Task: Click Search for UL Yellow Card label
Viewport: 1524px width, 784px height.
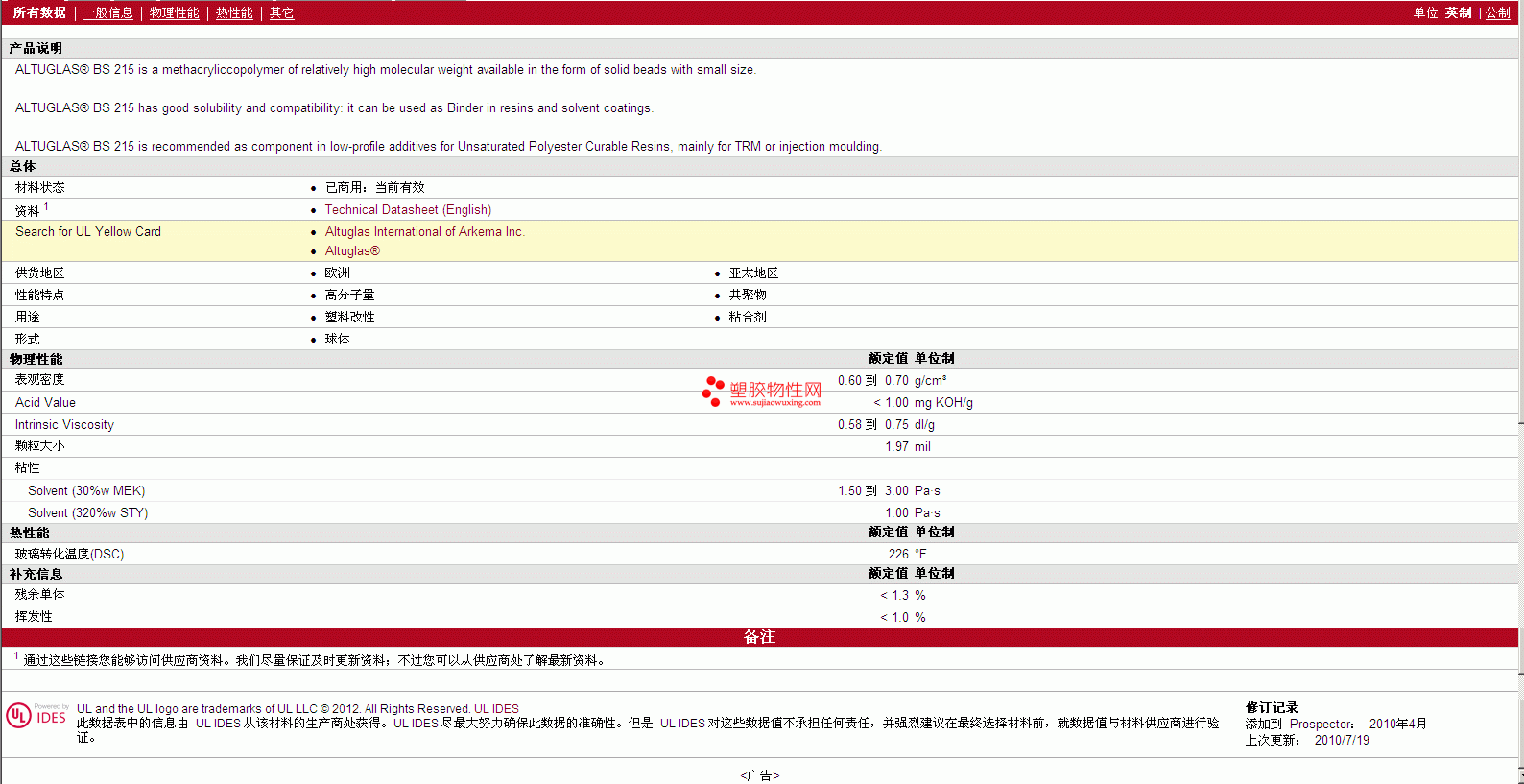Action: click(88, 231)
